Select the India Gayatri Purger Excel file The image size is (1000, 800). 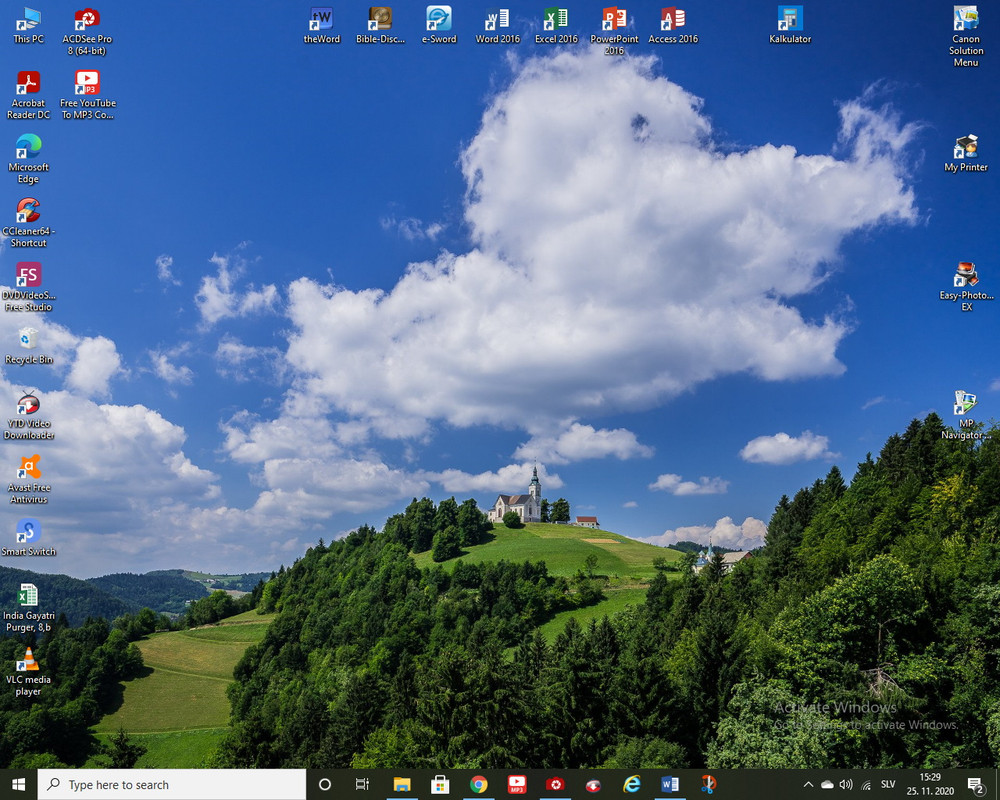[x=28, y=607]
